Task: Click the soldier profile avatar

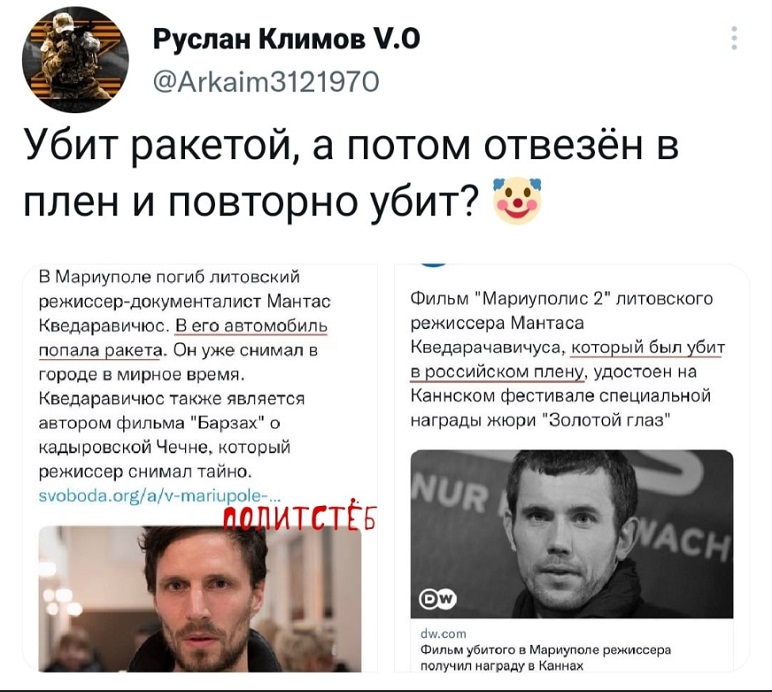Action: point(75,60)
